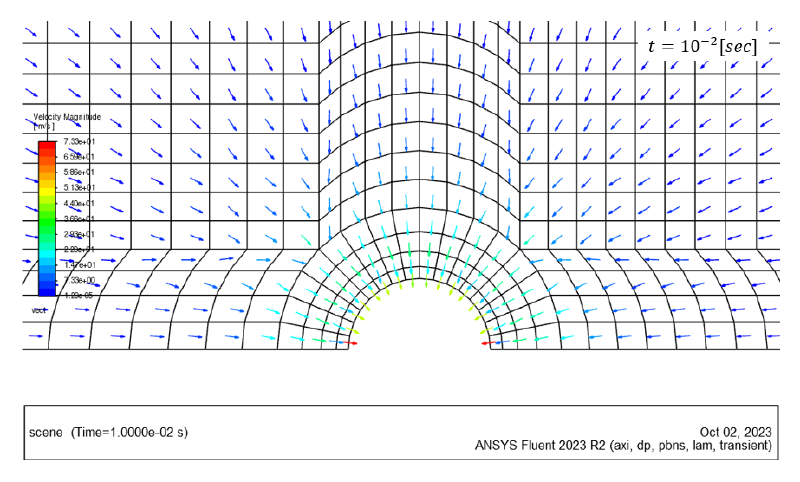Click the red band of the velocity colorbar
800x482 pixels.
[46, 147]
